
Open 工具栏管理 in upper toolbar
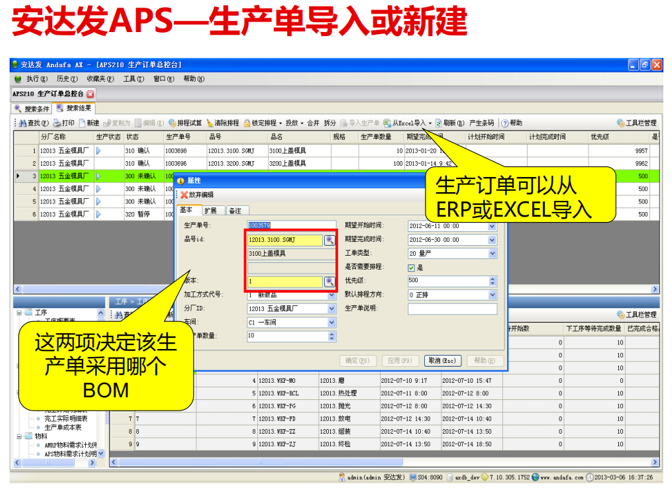point(637,123)
